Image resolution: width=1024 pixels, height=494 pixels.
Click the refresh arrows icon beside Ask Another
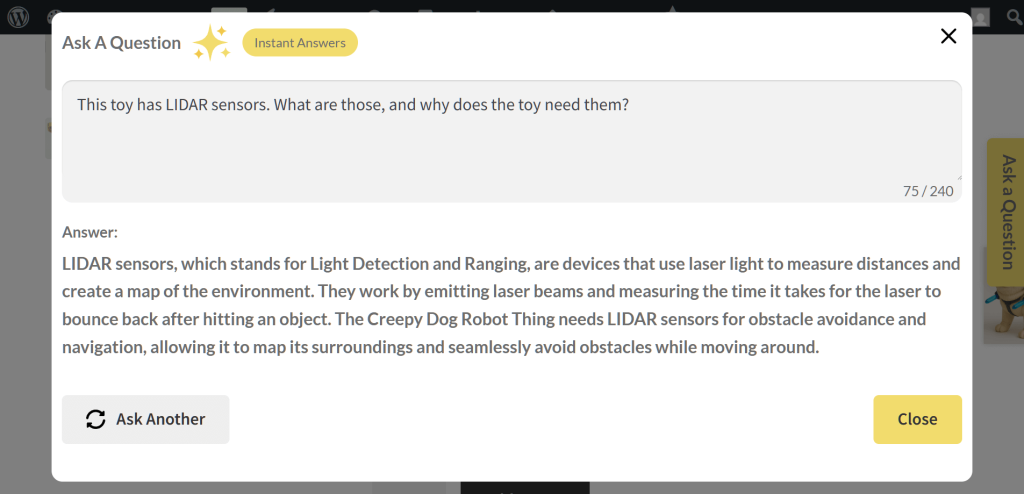(96, 420)
